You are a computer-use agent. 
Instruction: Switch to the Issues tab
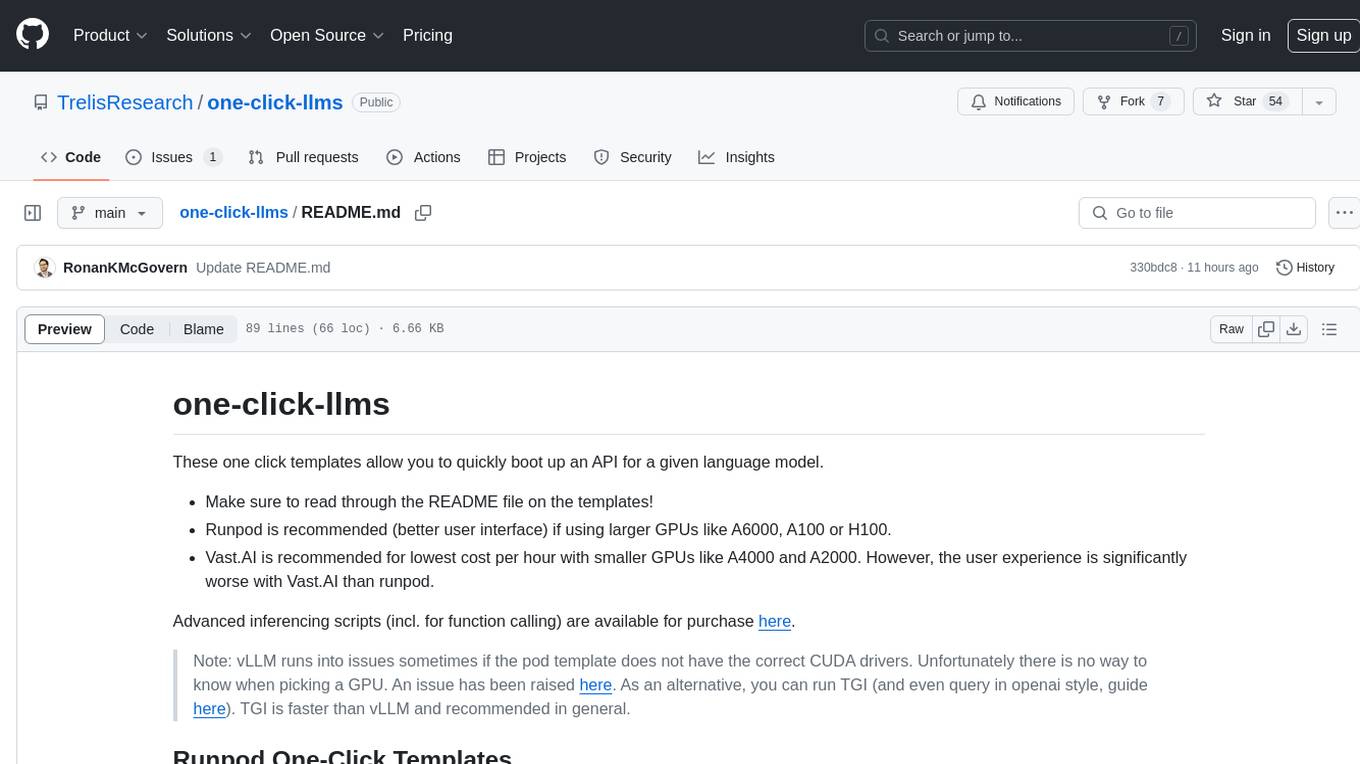[173, 157]
